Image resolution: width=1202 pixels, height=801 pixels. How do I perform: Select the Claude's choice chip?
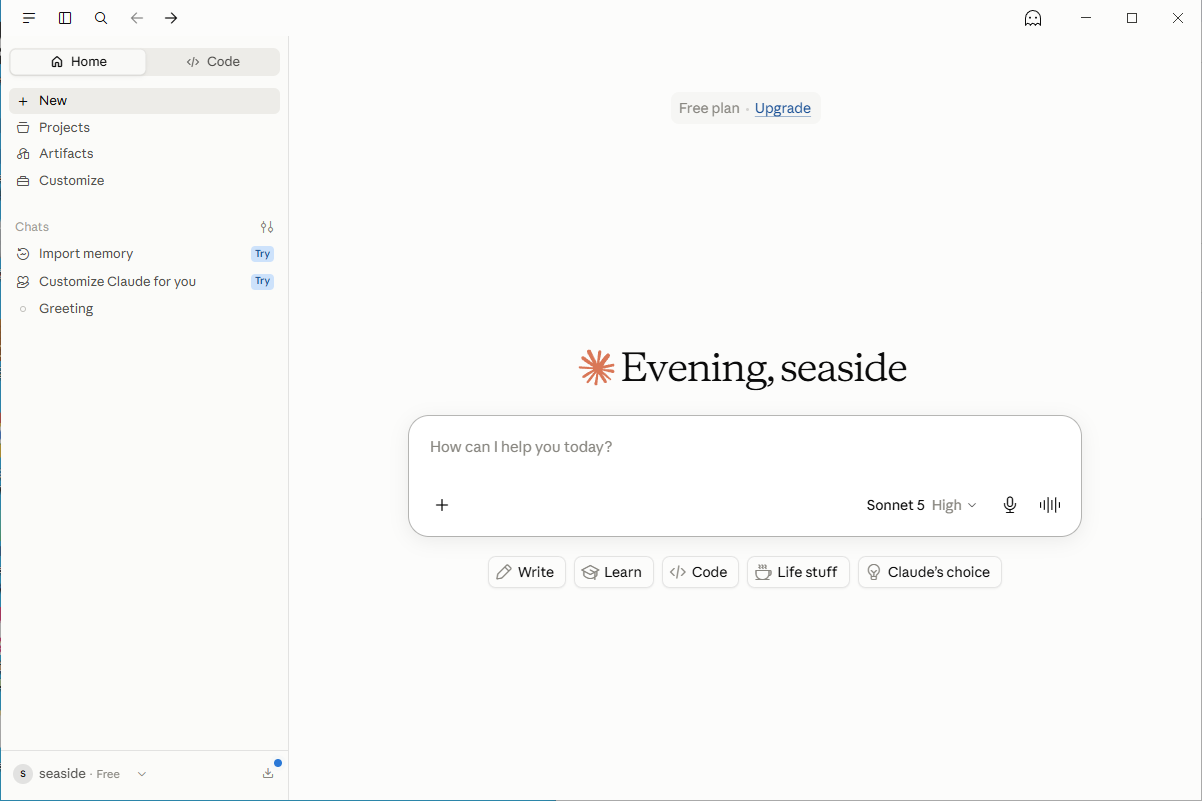point(930,572)
